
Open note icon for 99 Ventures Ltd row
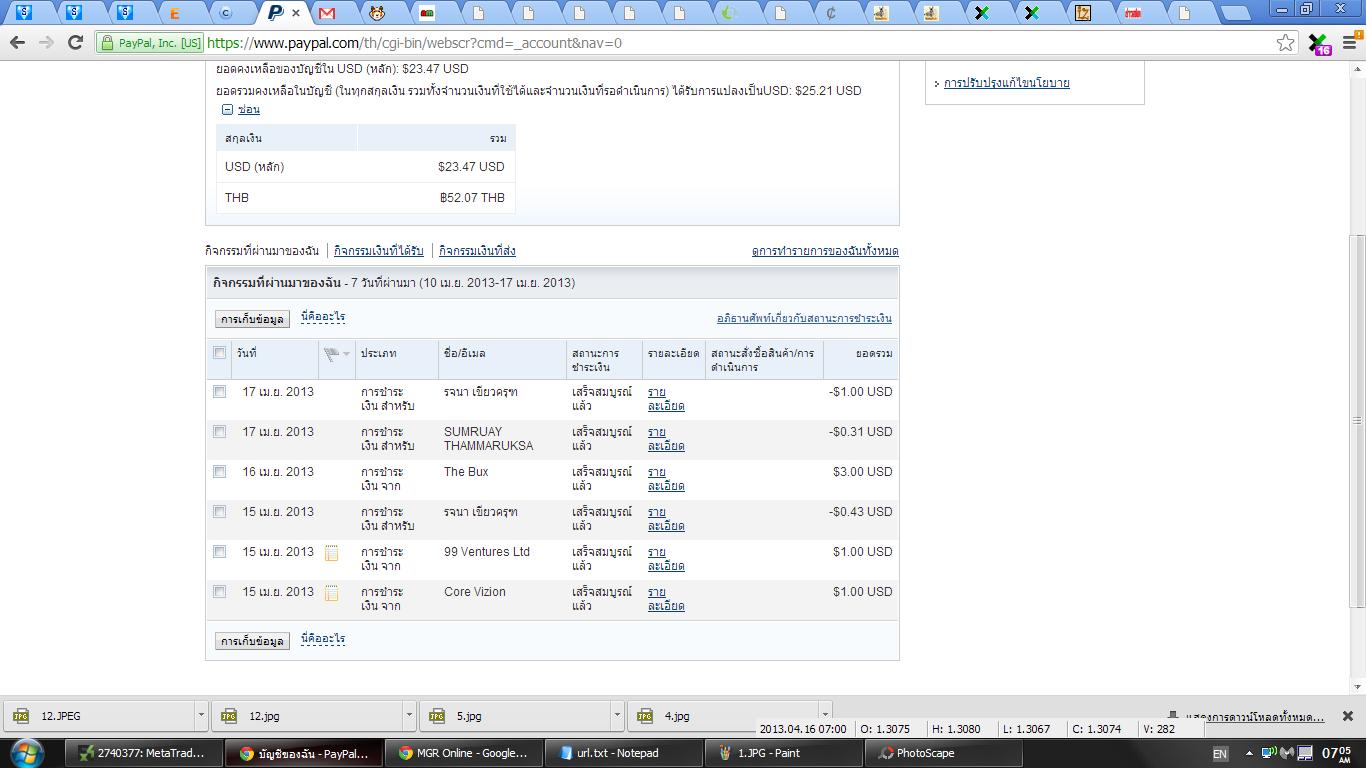click(x=331, y=553)
